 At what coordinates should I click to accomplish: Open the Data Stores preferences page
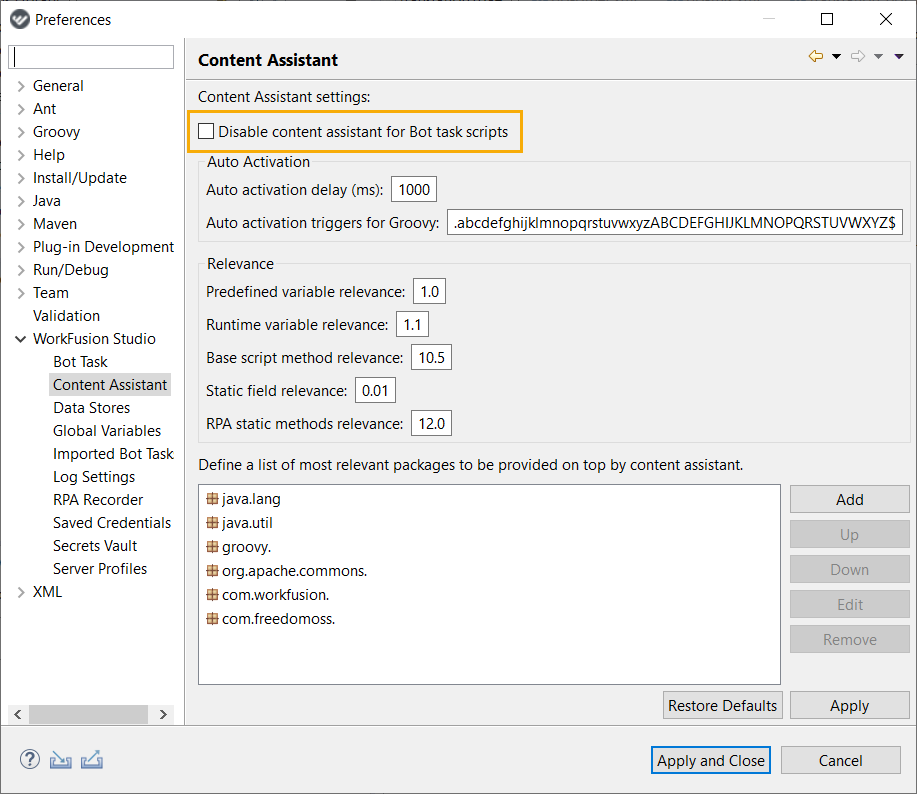pyautogui.click(x=91, y=408)
